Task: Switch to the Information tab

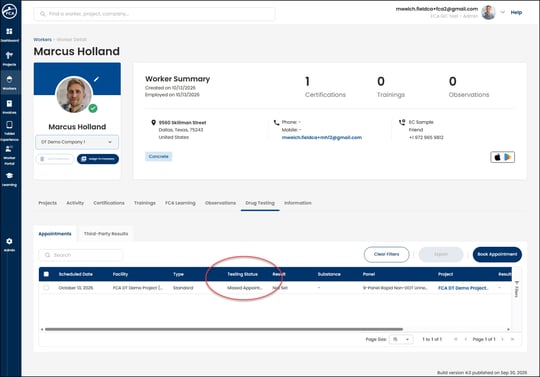Action: [298, 203]
